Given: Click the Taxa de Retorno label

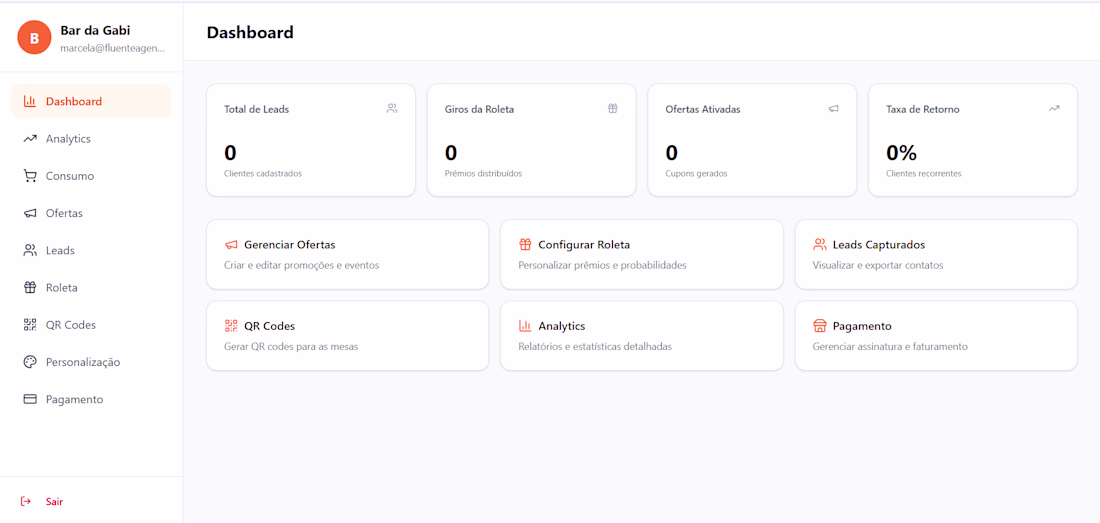Looking at the screenshot, I should 923,109.
